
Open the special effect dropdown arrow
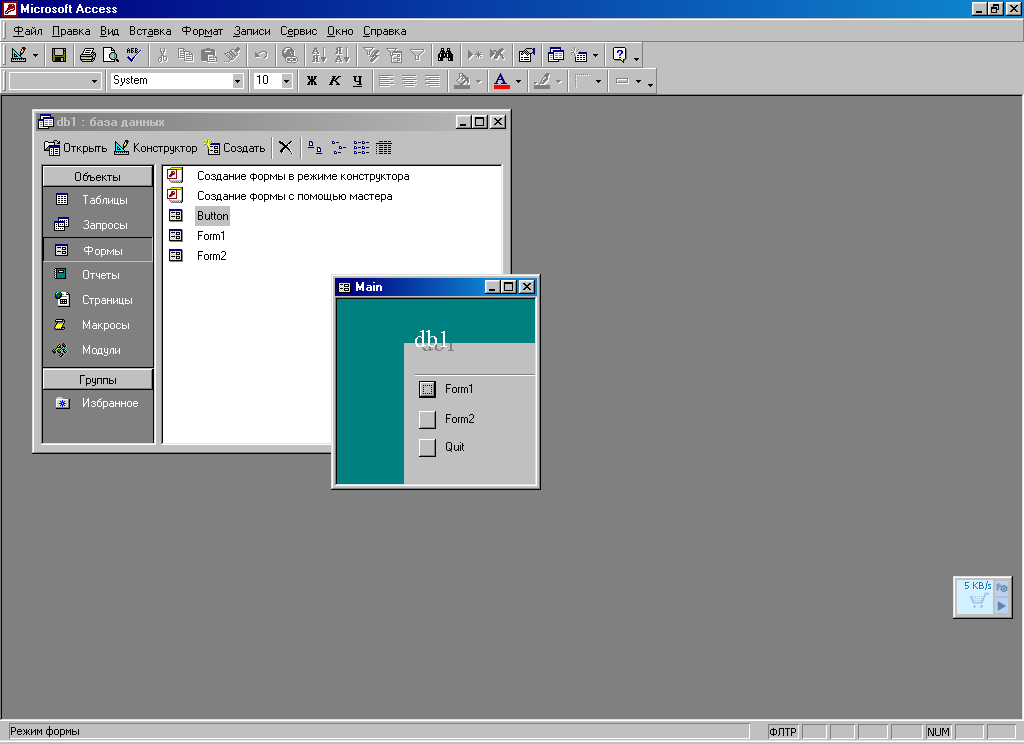[638, 81]
